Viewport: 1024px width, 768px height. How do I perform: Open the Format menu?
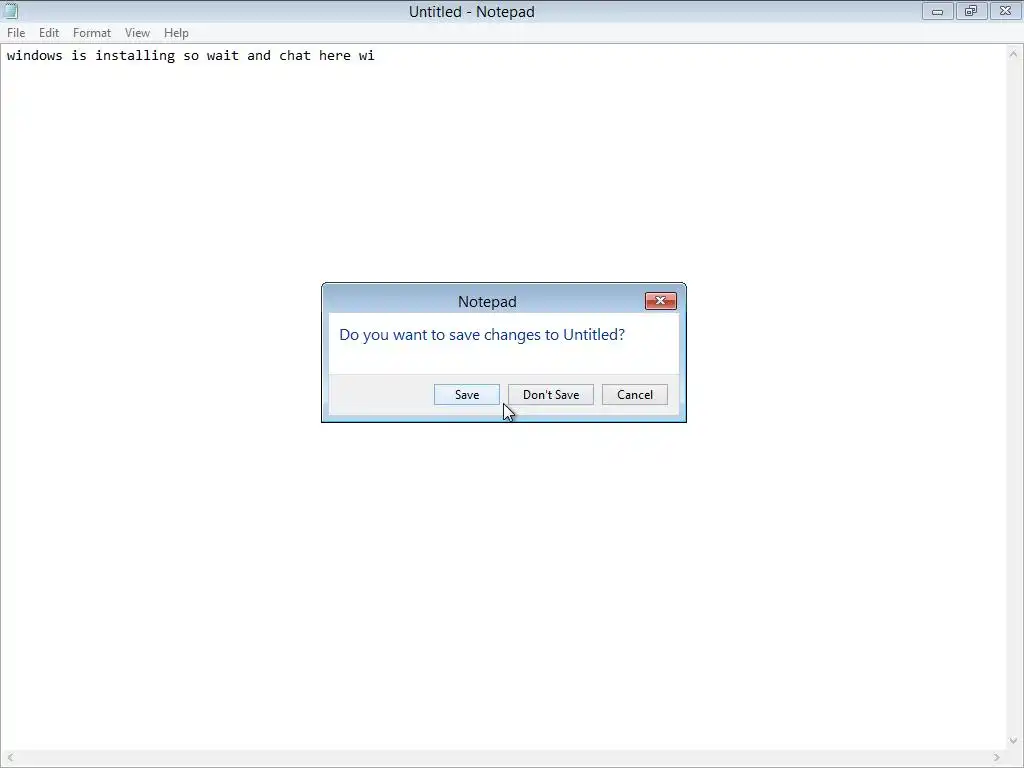coord(91,33)
